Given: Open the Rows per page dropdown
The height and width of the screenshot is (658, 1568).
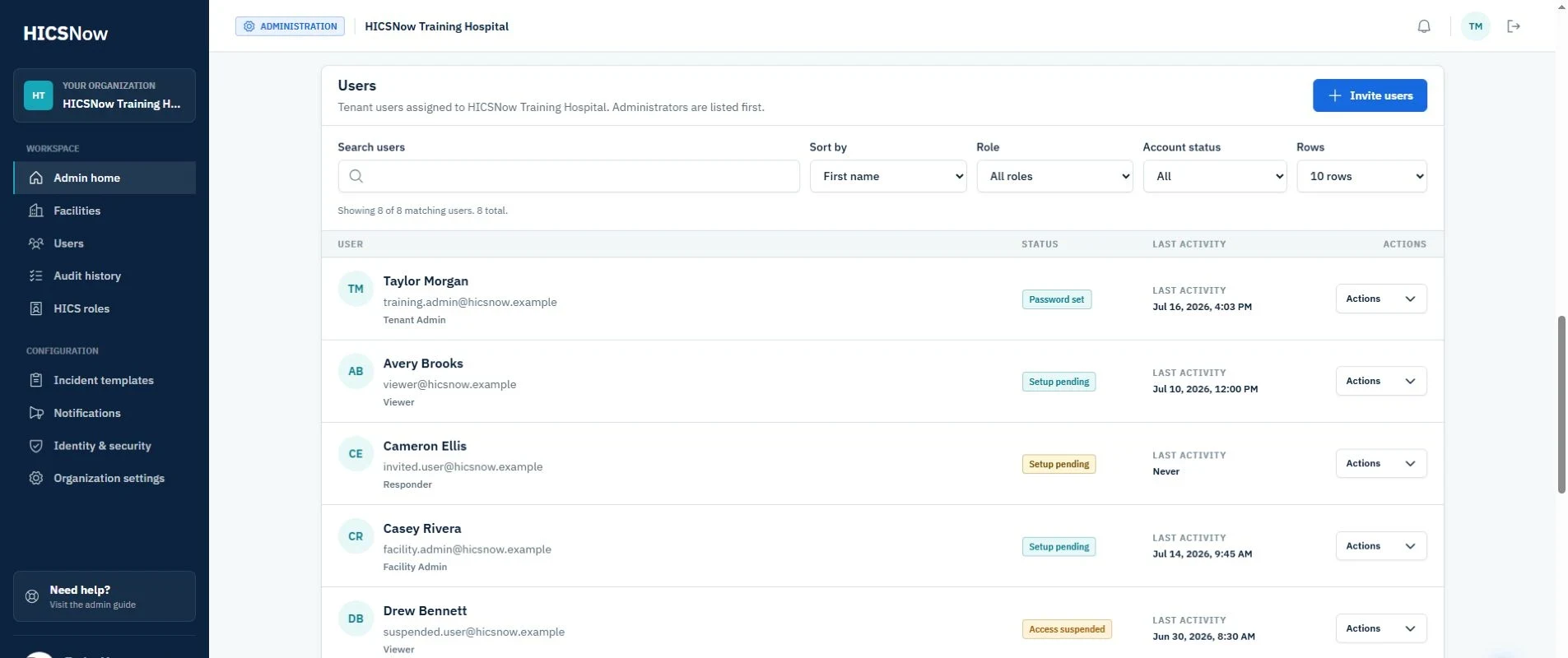Looking at the screenshot, I should click(x=1361, y=176).
